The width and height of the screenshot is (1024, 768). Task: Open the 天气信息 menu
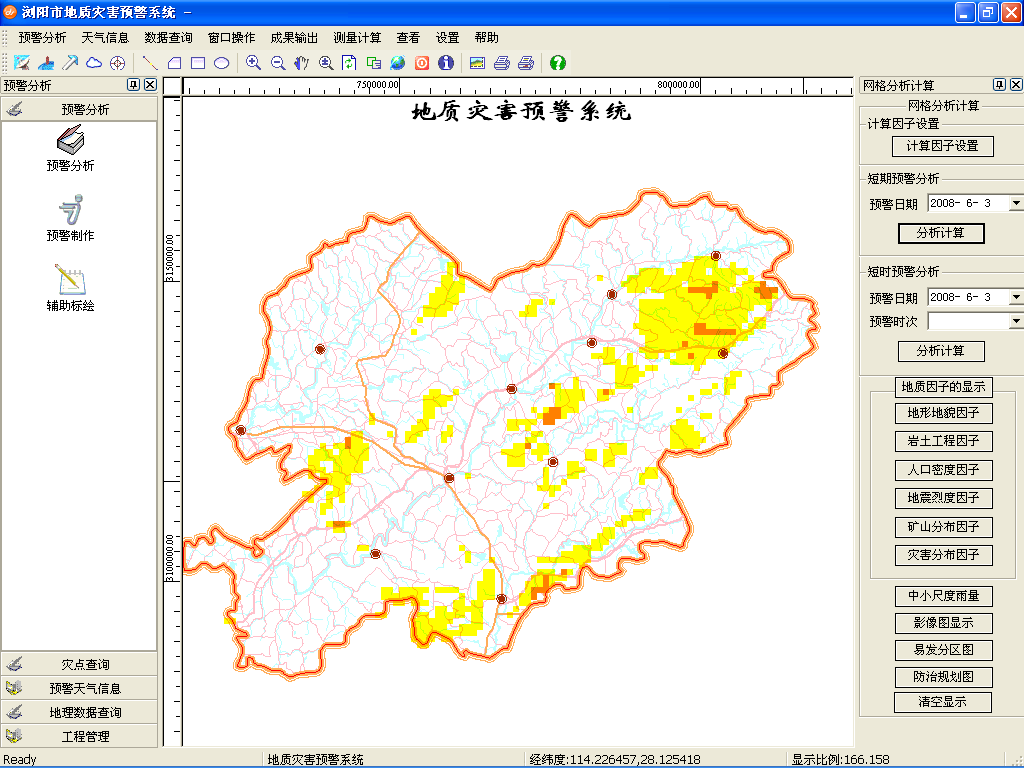[x=105, y=37]
